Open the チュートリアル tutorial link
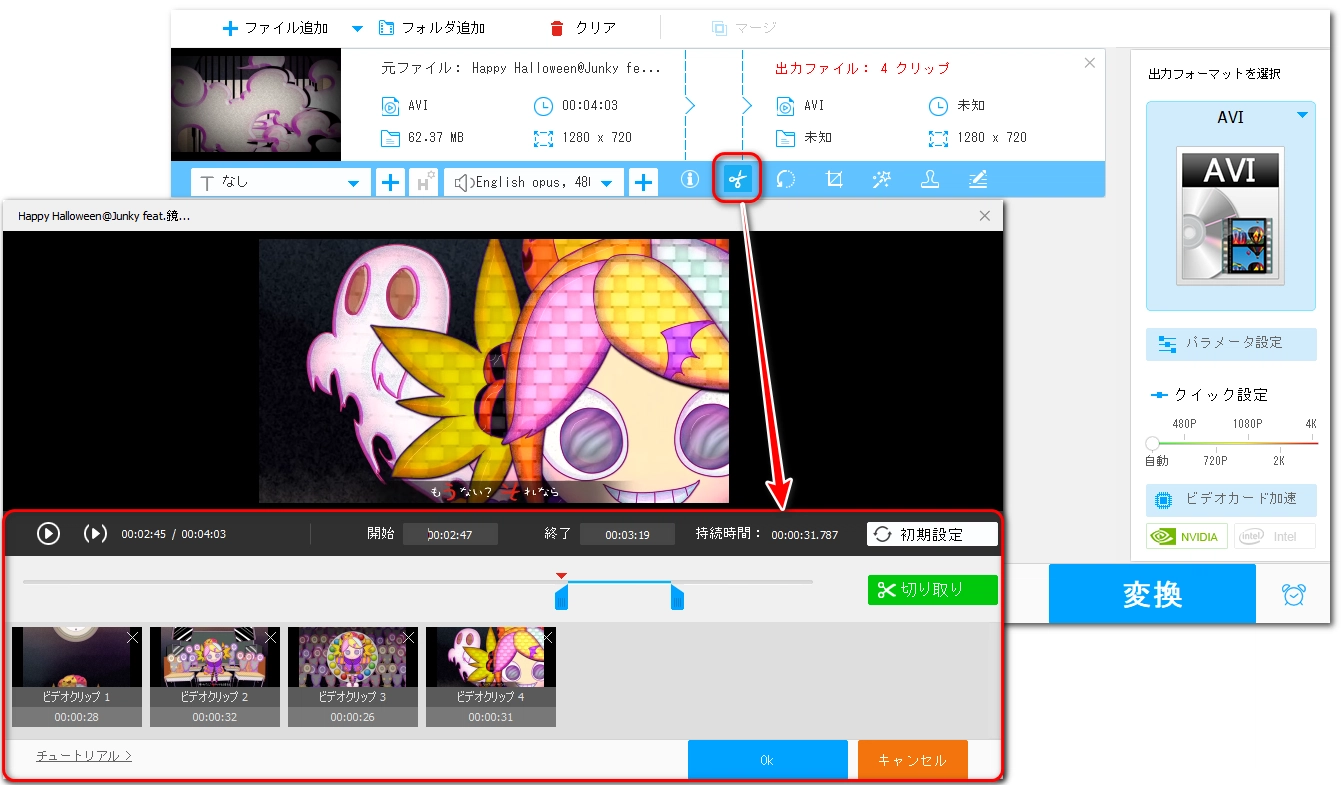Screen dimensions: 1341x785 coord(84,756)
